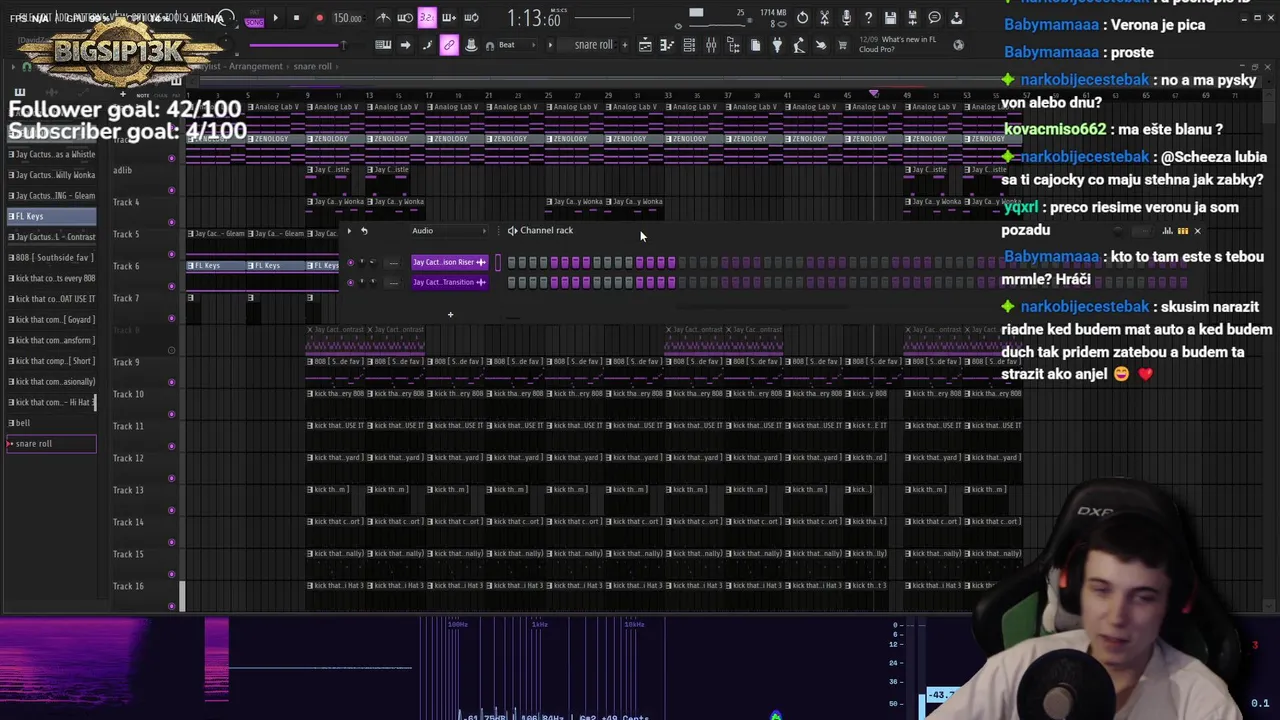Toggle the recording countdown 3.2 button
The image size is (1280, 720).
[427, 18]
